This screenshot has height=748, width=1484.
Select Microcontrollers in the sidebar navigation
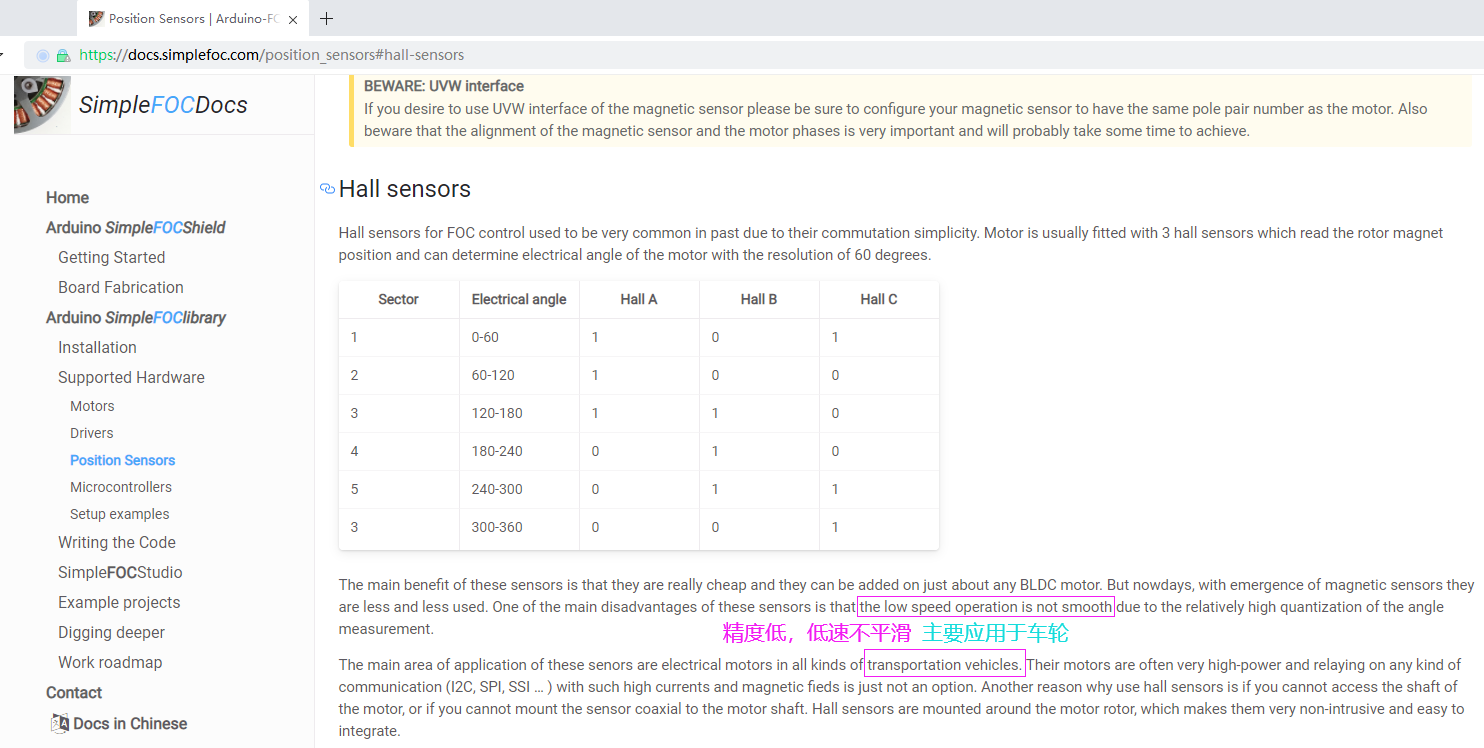121,486
